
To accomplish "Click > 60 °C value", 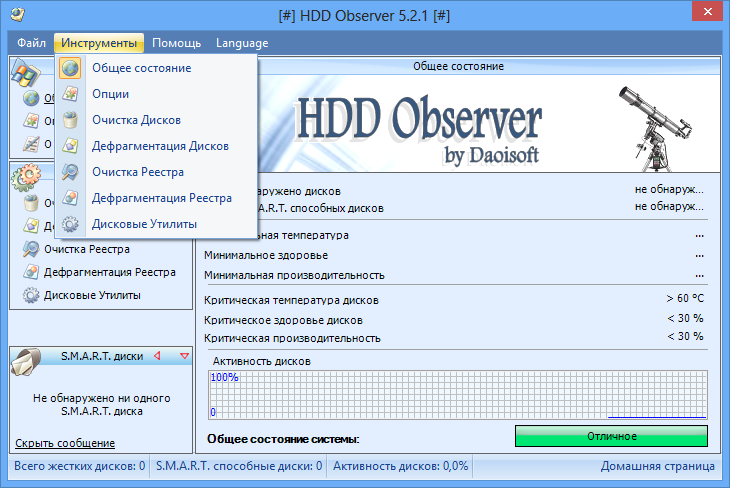I will pos(684,298).
